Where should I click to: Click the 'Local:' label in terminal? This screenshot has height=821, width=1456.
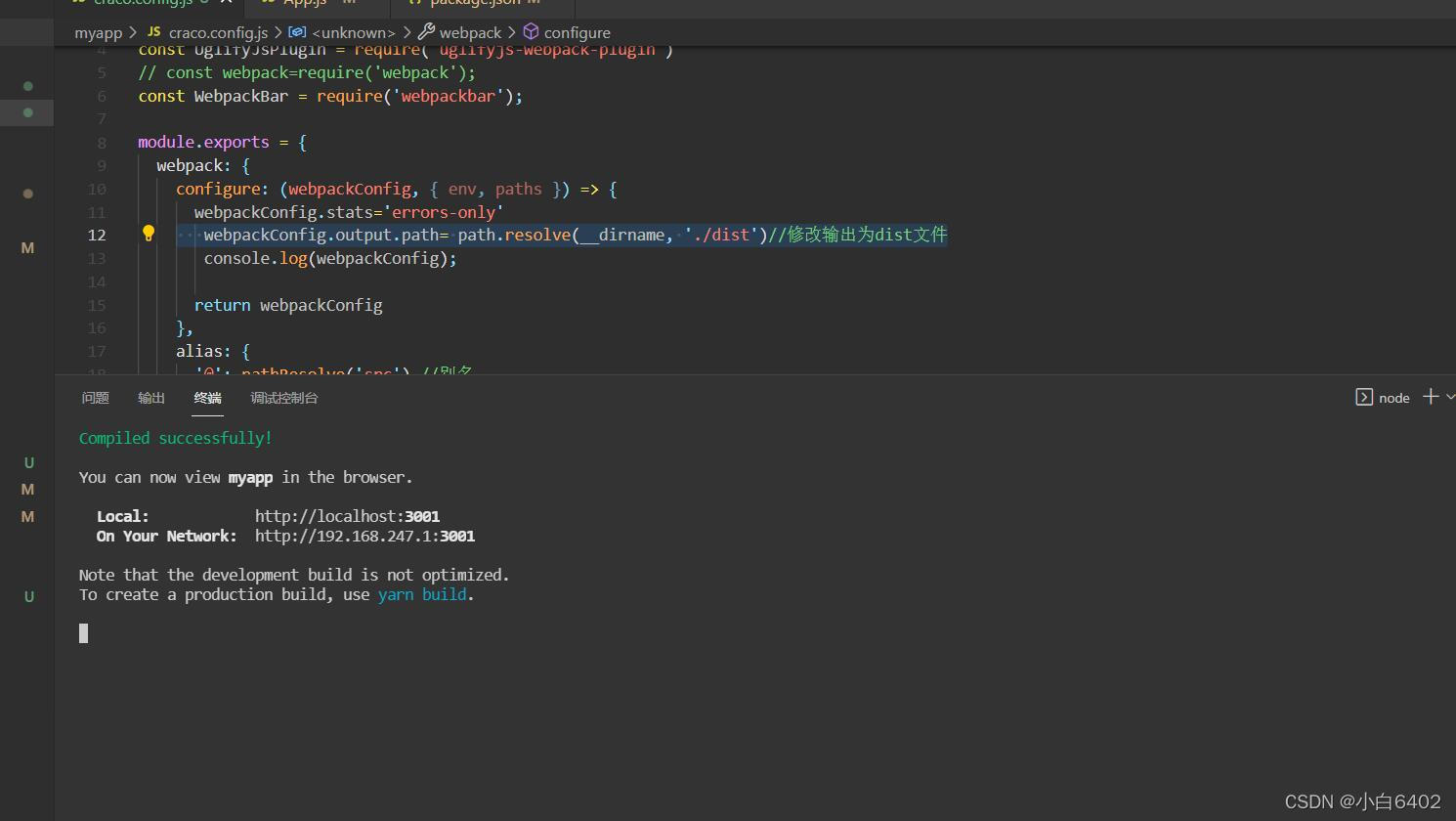pyautogui.click(x=122, y=516)
